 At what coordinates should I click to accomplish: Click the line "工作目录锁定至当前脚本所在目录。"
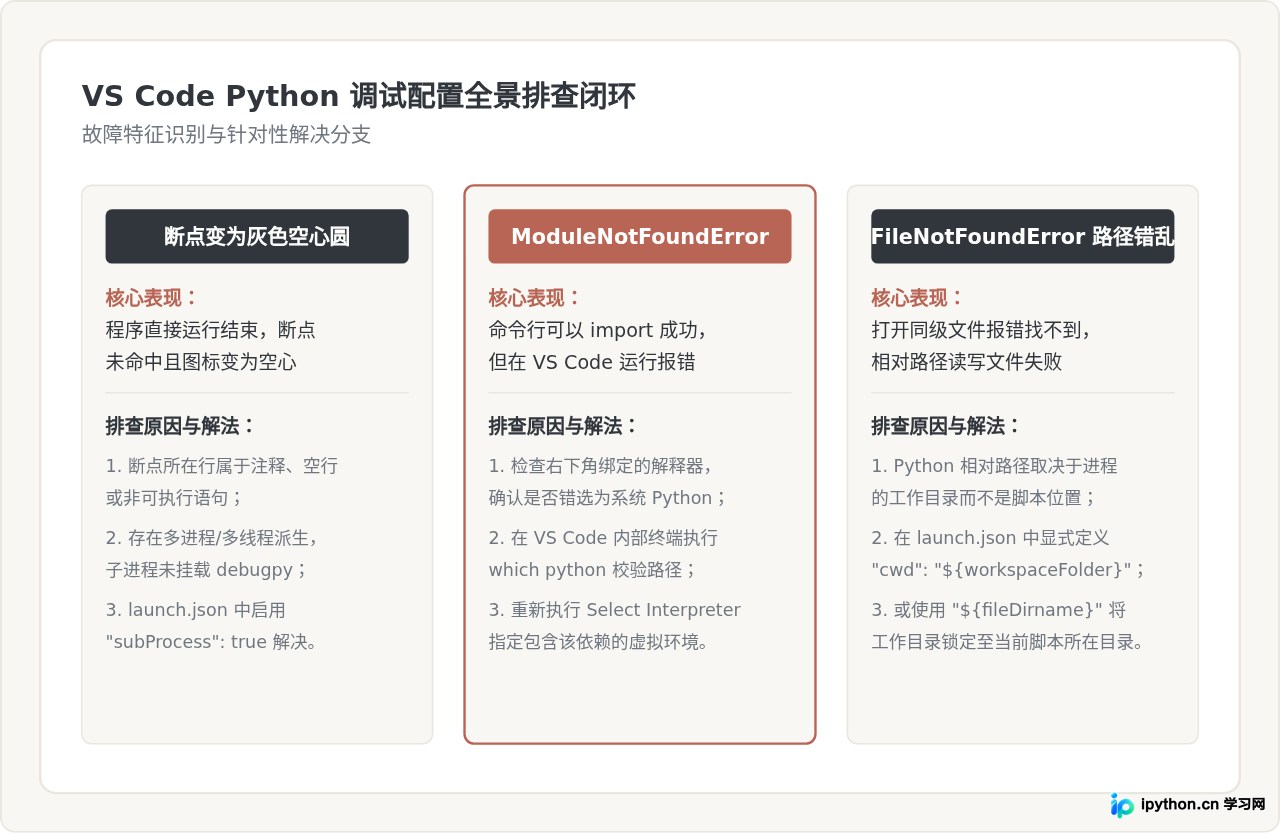(x=1008, y=642)
